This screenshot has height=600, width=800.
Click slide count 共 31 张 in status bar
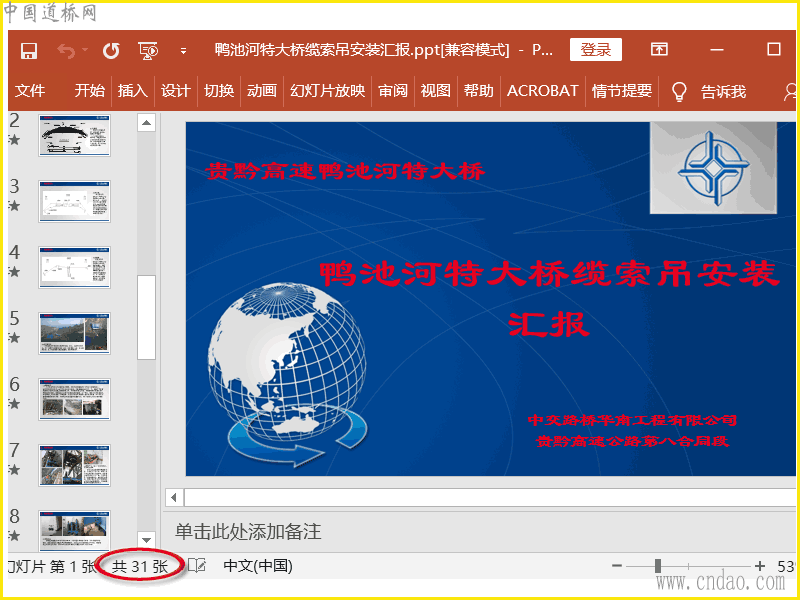[140, 566]
